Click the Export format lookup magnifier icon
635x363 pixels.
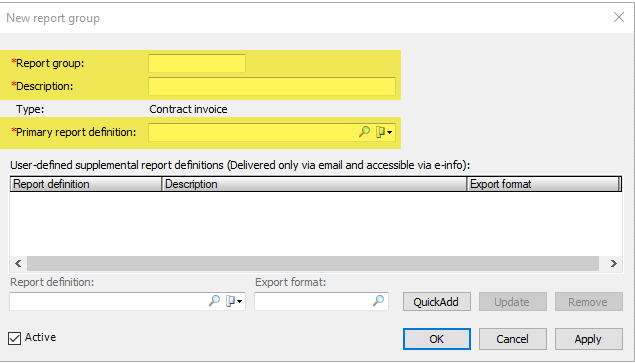pos(378,301)
